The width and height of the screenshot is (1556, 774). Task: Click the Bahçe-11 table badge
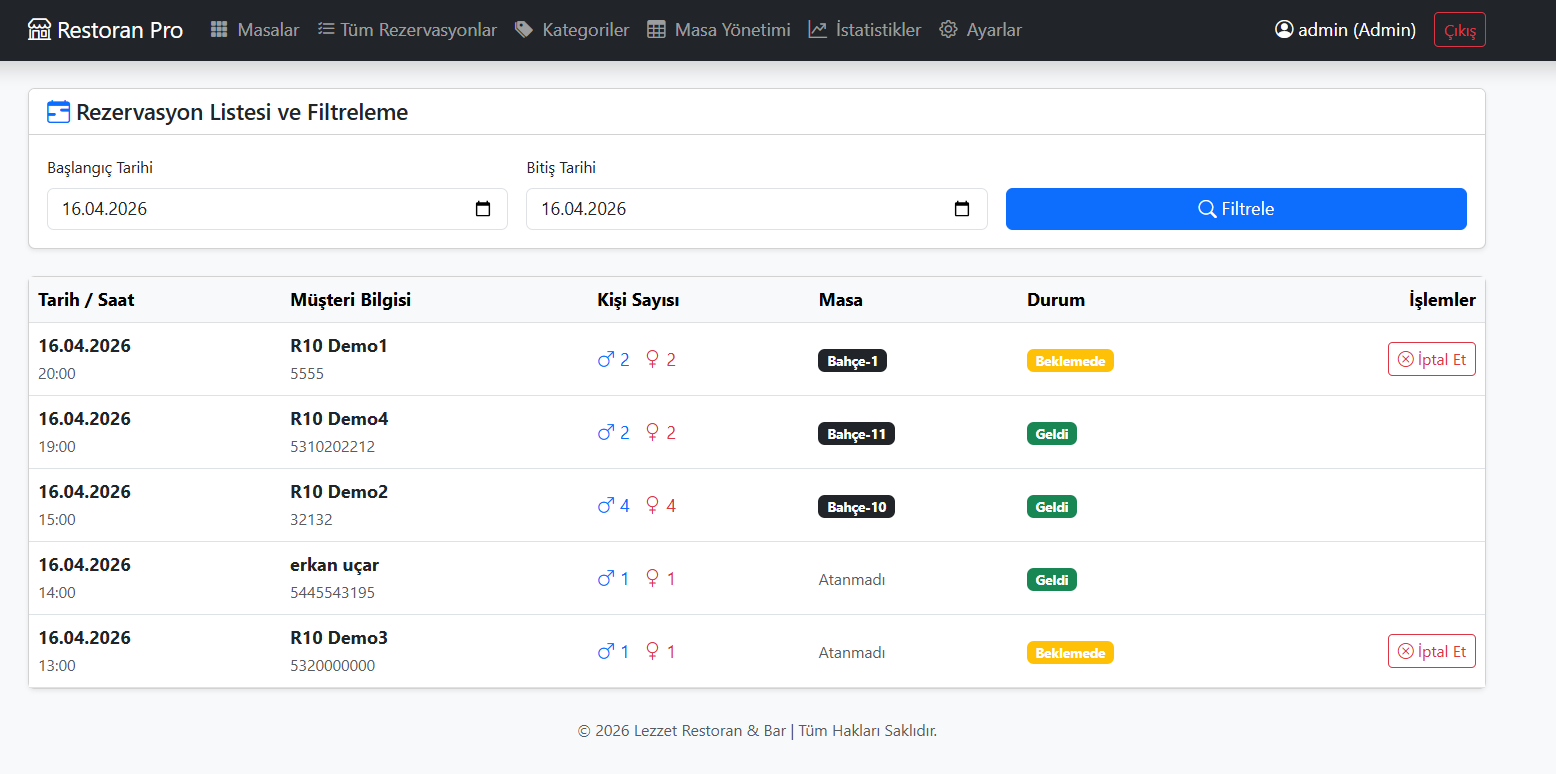click(x=856, y=434)
